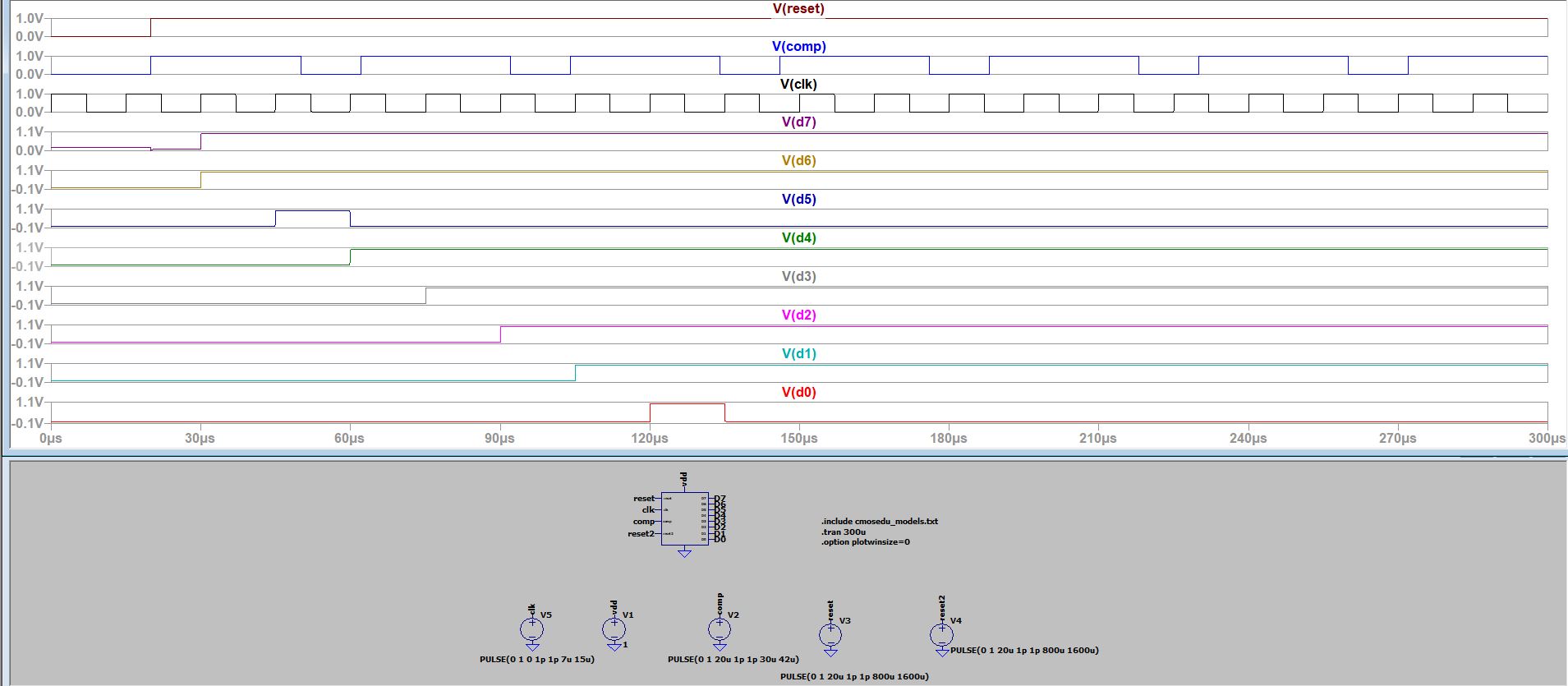The width and height of the screenshot is (1568, 686).
Task: Select the V(comp) trace label
Action: click(798, 47)
